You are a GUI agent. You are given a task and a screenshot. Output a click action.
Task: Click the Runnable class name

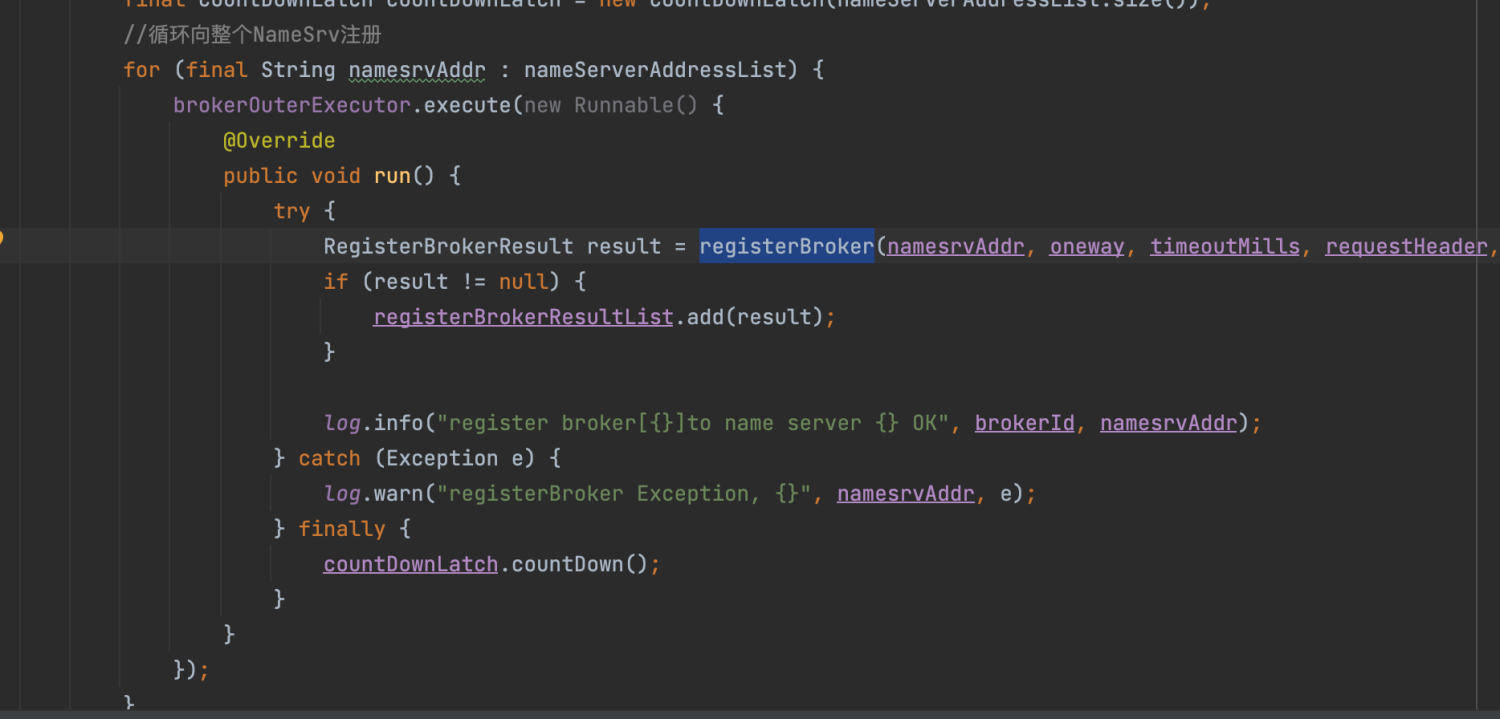pyautogui.click(x=623, y=105)
